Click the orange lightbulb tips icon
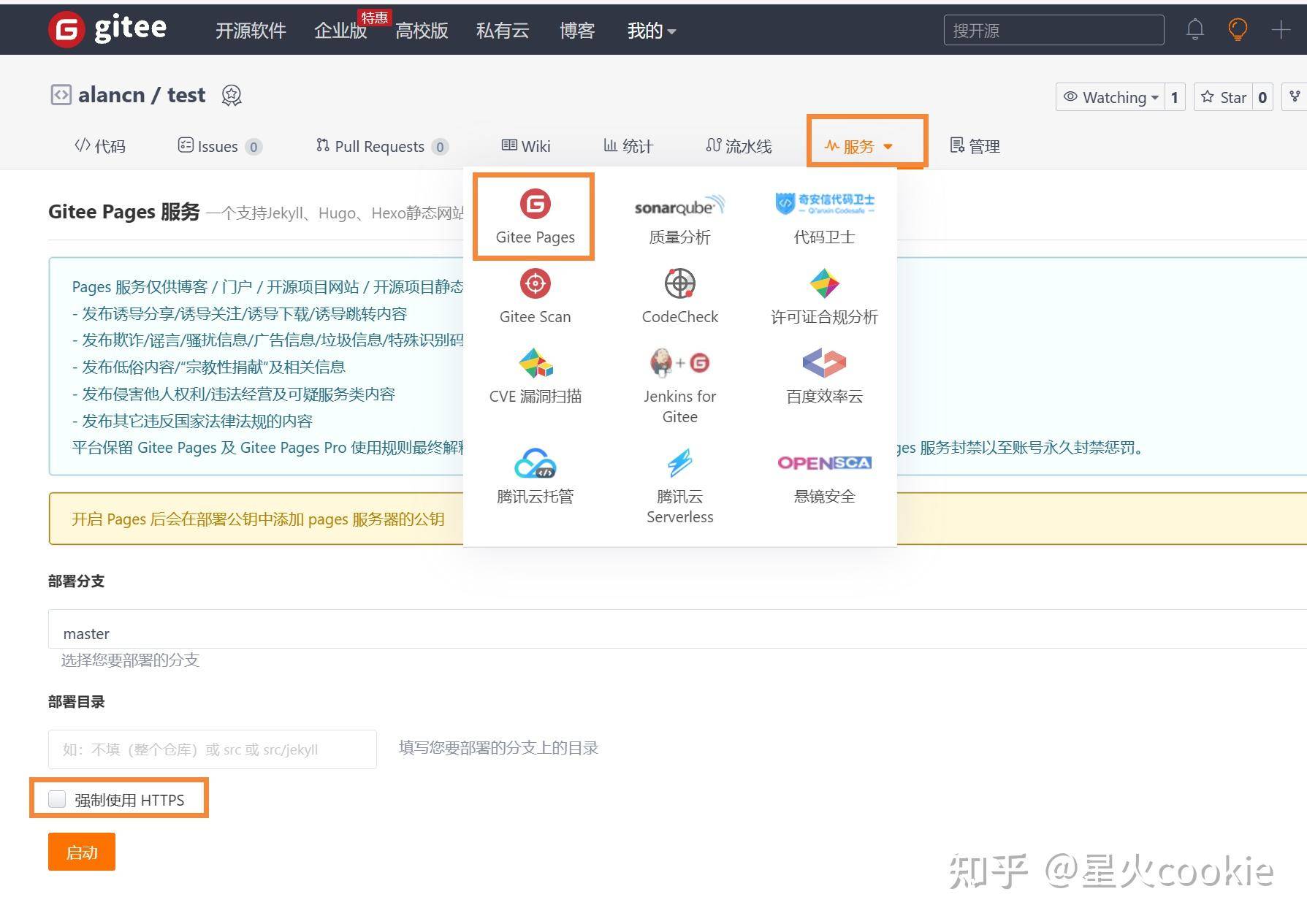The image size is (1307, 924). point(1238,30)
